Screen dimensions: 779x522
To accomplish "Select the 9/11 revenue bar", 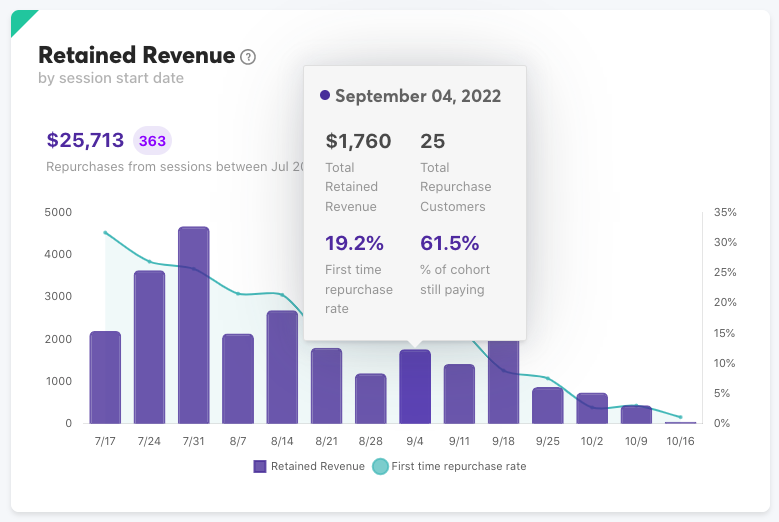I will 459,393.
